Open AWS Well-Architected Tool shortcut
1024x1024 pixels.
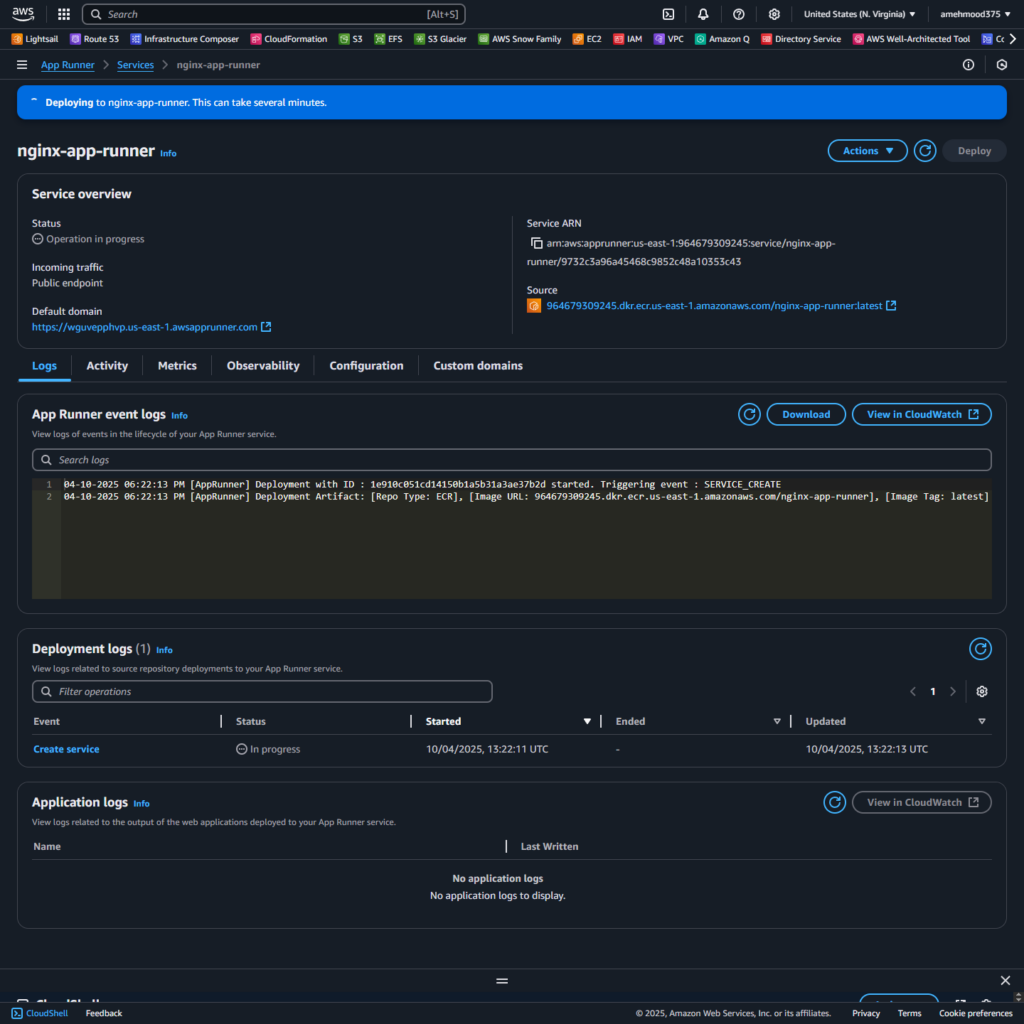click(x=912, y=39)
